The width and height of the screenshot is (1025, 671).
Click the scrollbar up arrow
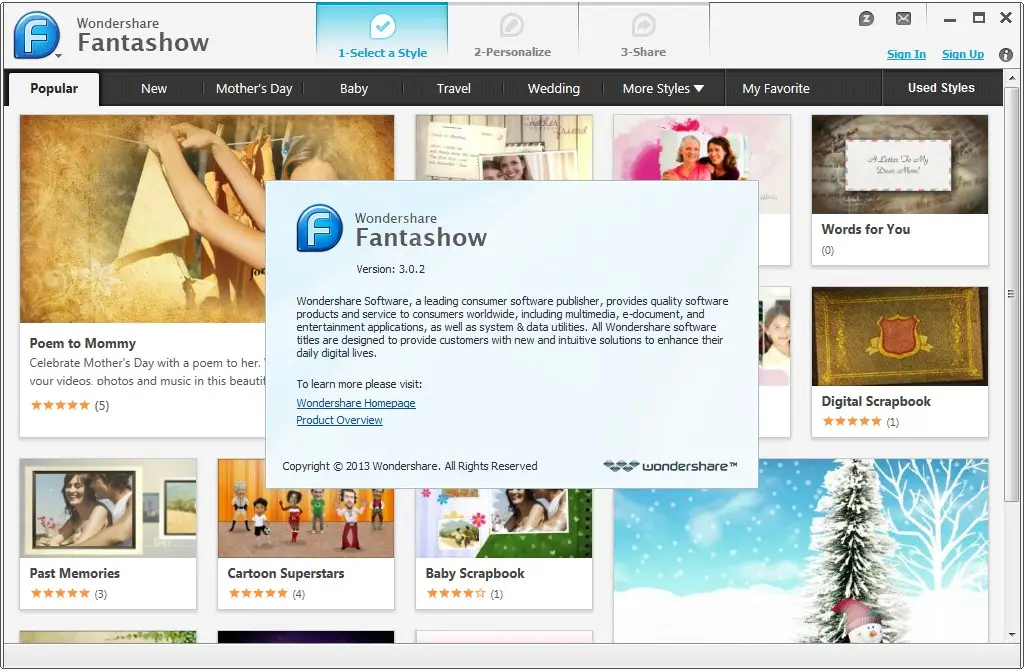tap(1011, 78)
